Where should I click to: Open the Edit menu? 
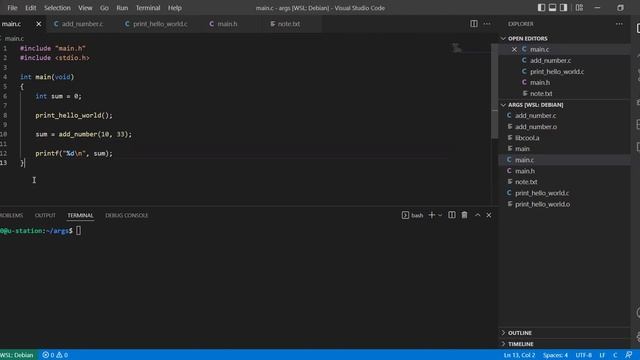click(x=31, y=8)
